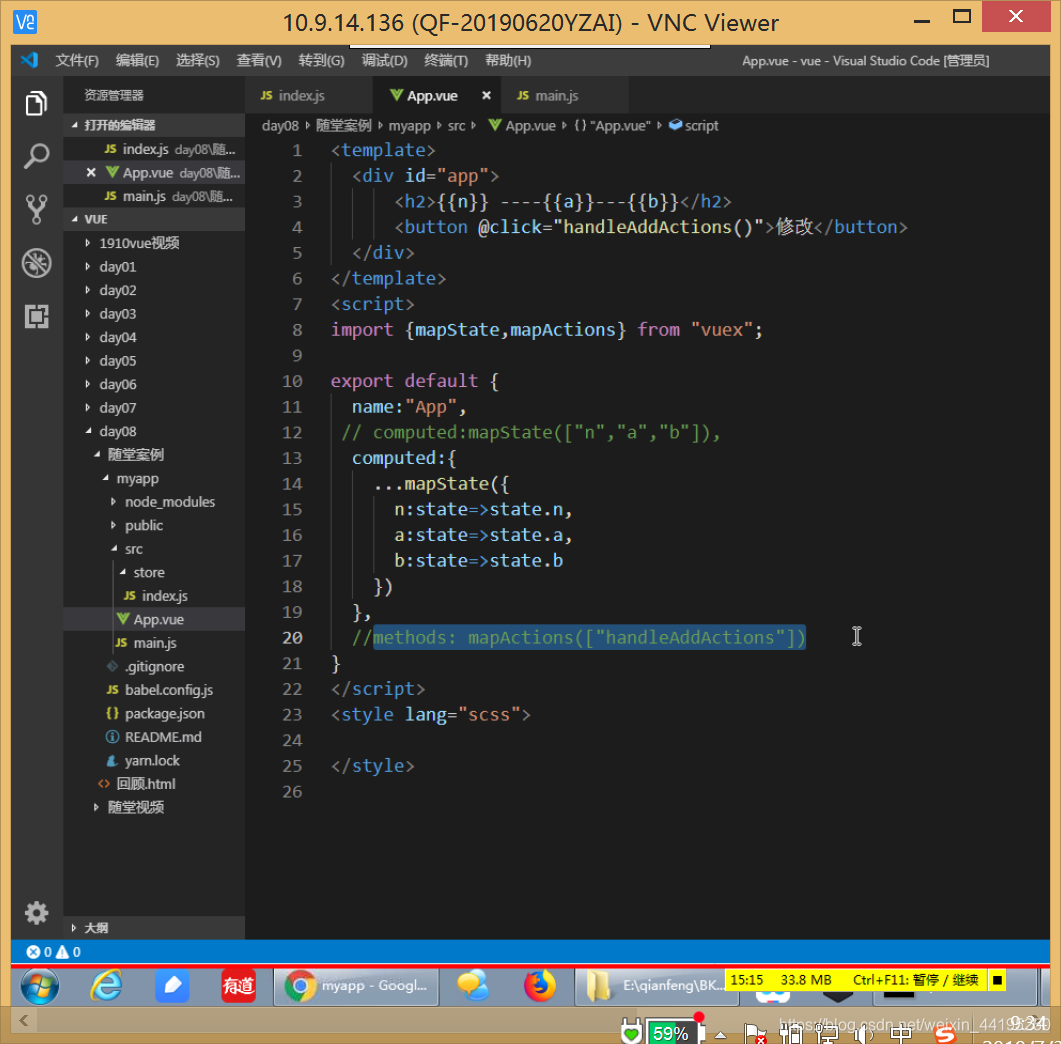Open 终端(T) menu
The width and height of the screenshot is (1061, 1044).
click(x=446, y=61)
